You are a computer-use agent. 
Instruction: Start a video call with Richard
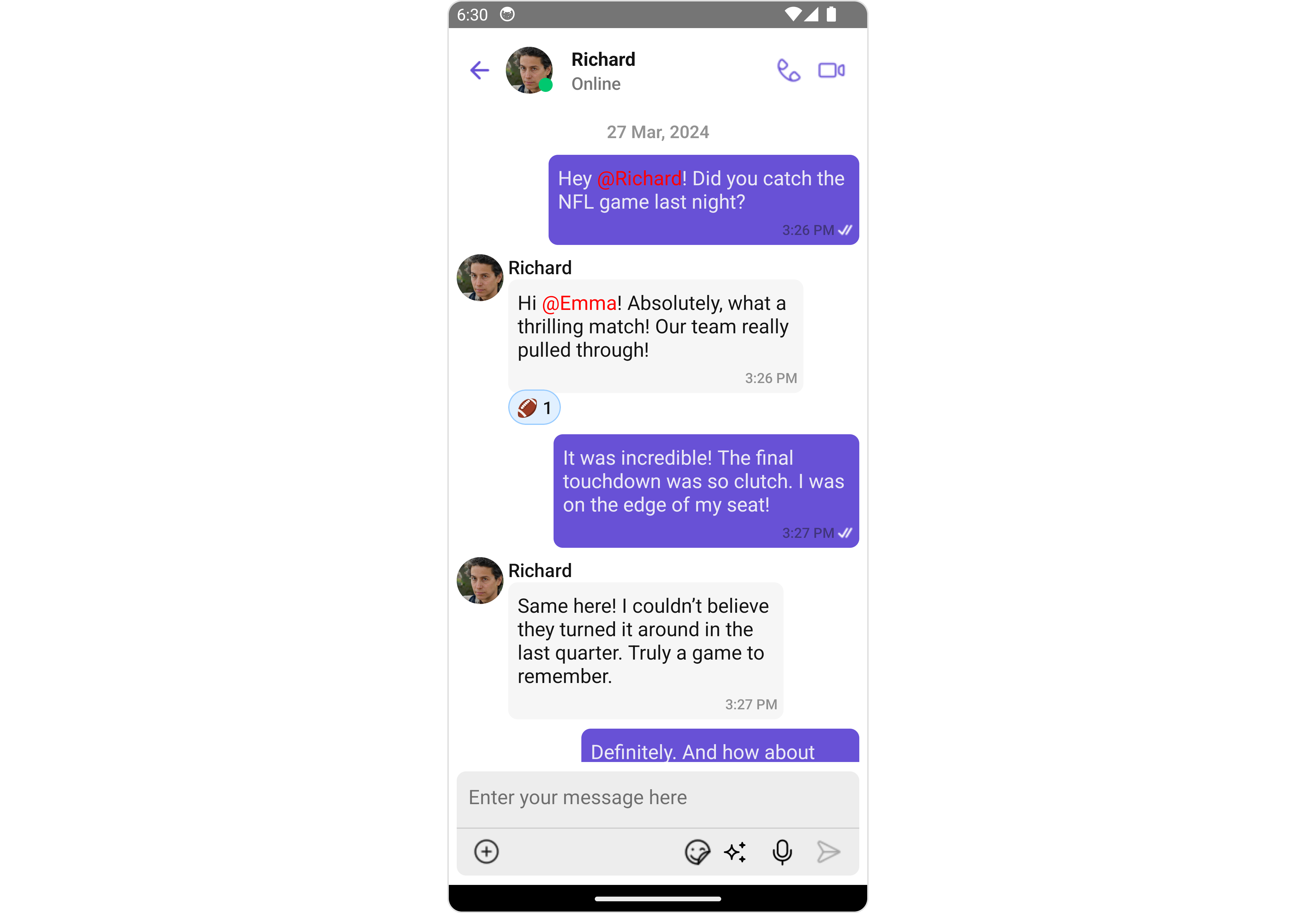831,70
